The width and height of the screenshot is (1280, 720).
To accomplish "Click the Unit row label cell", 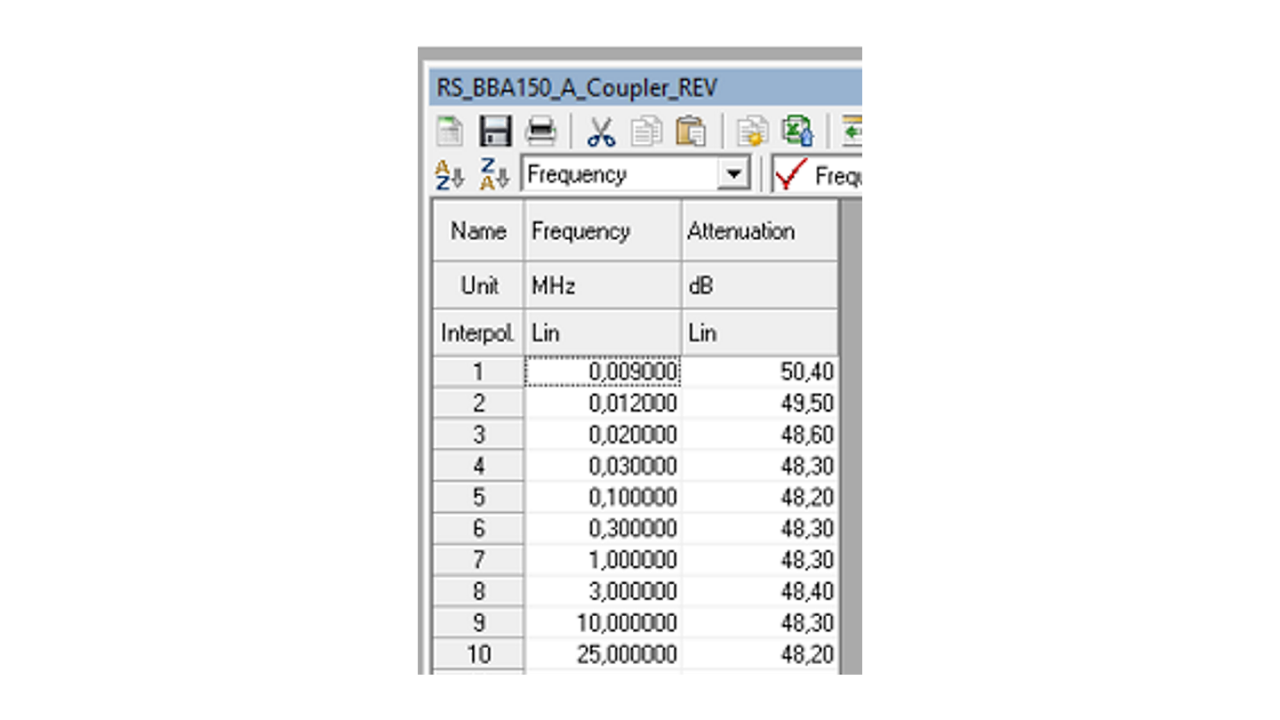I will coord(478,286).
